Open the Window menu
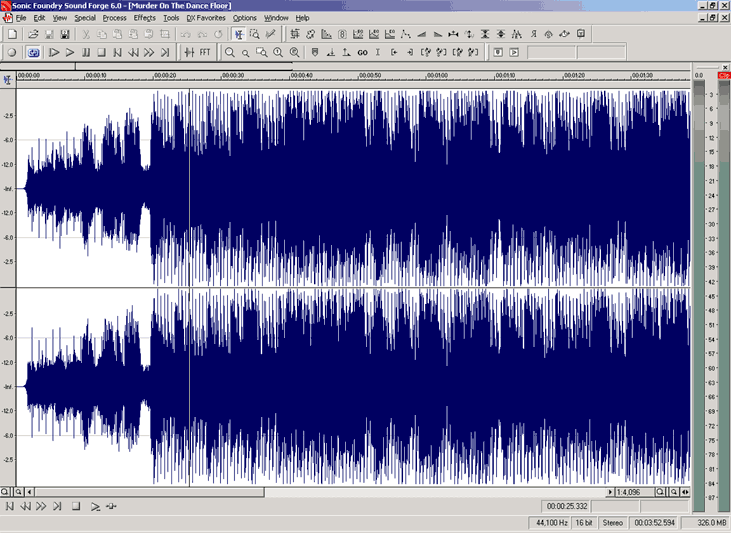This screenshot has height=533, width=731. (x=276, y=18)
